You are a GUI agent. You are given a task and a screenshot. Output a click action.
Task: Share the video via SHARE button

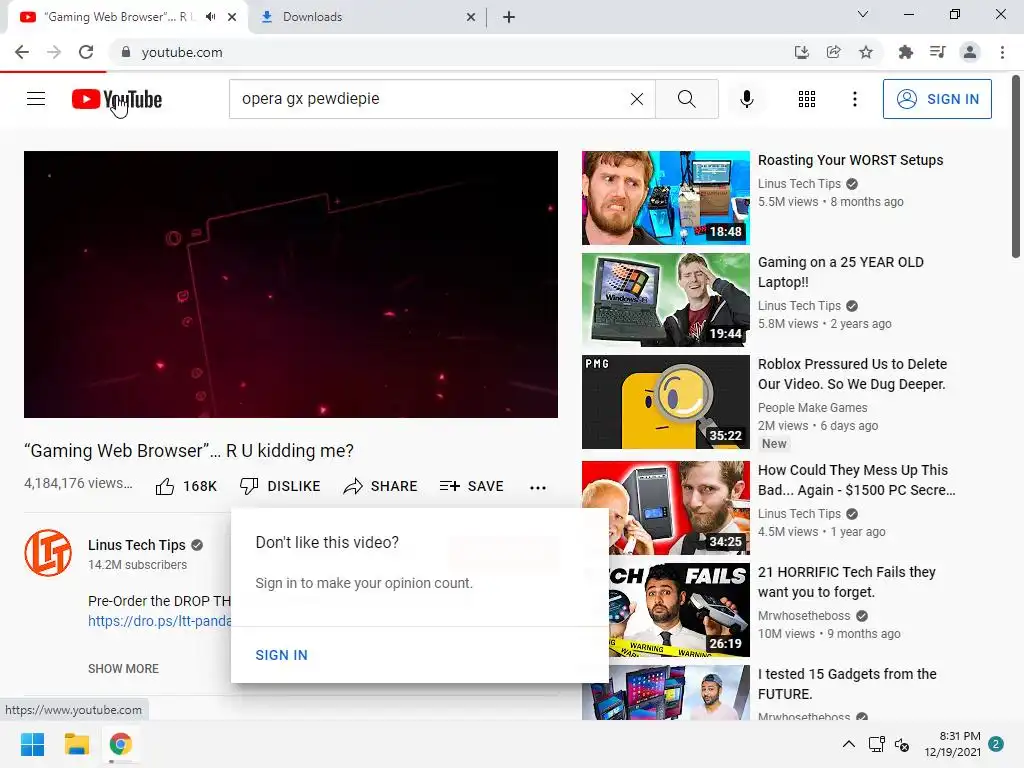(x=380, y=486)
